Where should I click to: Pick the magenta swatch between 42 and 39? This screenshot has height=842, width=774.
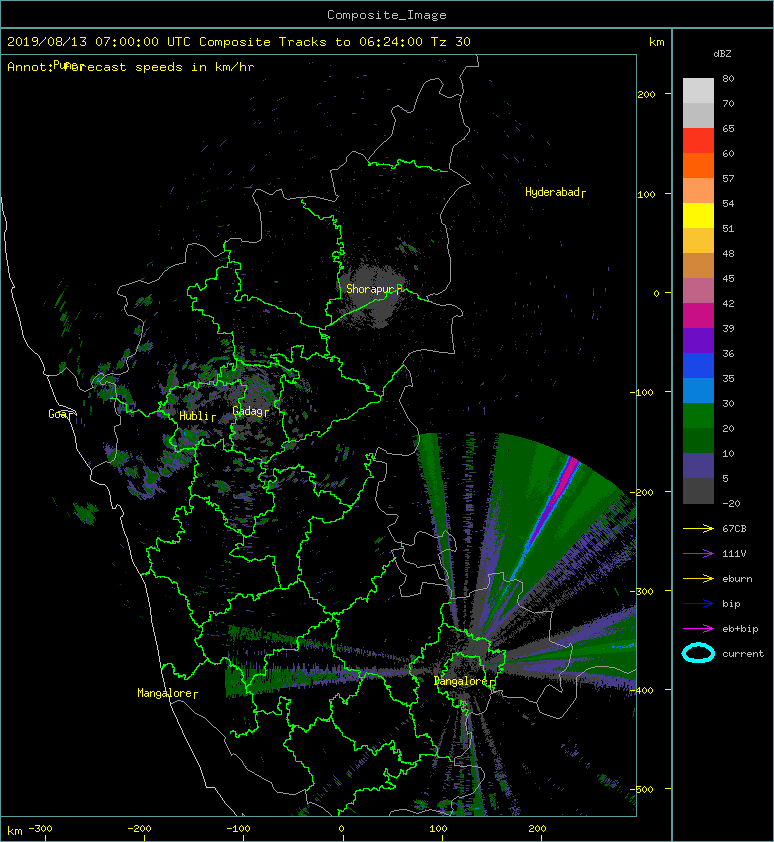[698, 315]
